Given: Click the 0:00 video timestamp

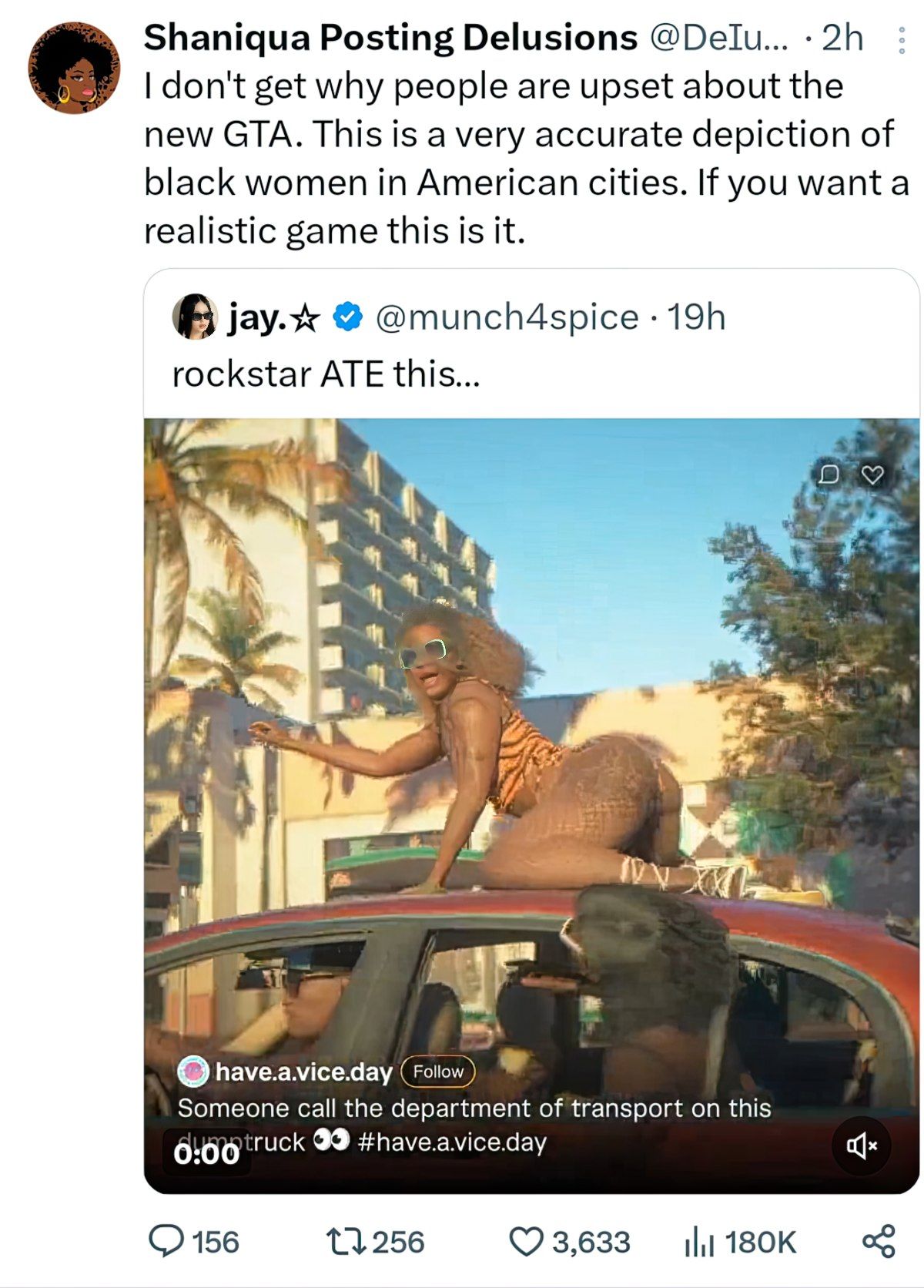Looking at the screenshot, I should 207,1152.
